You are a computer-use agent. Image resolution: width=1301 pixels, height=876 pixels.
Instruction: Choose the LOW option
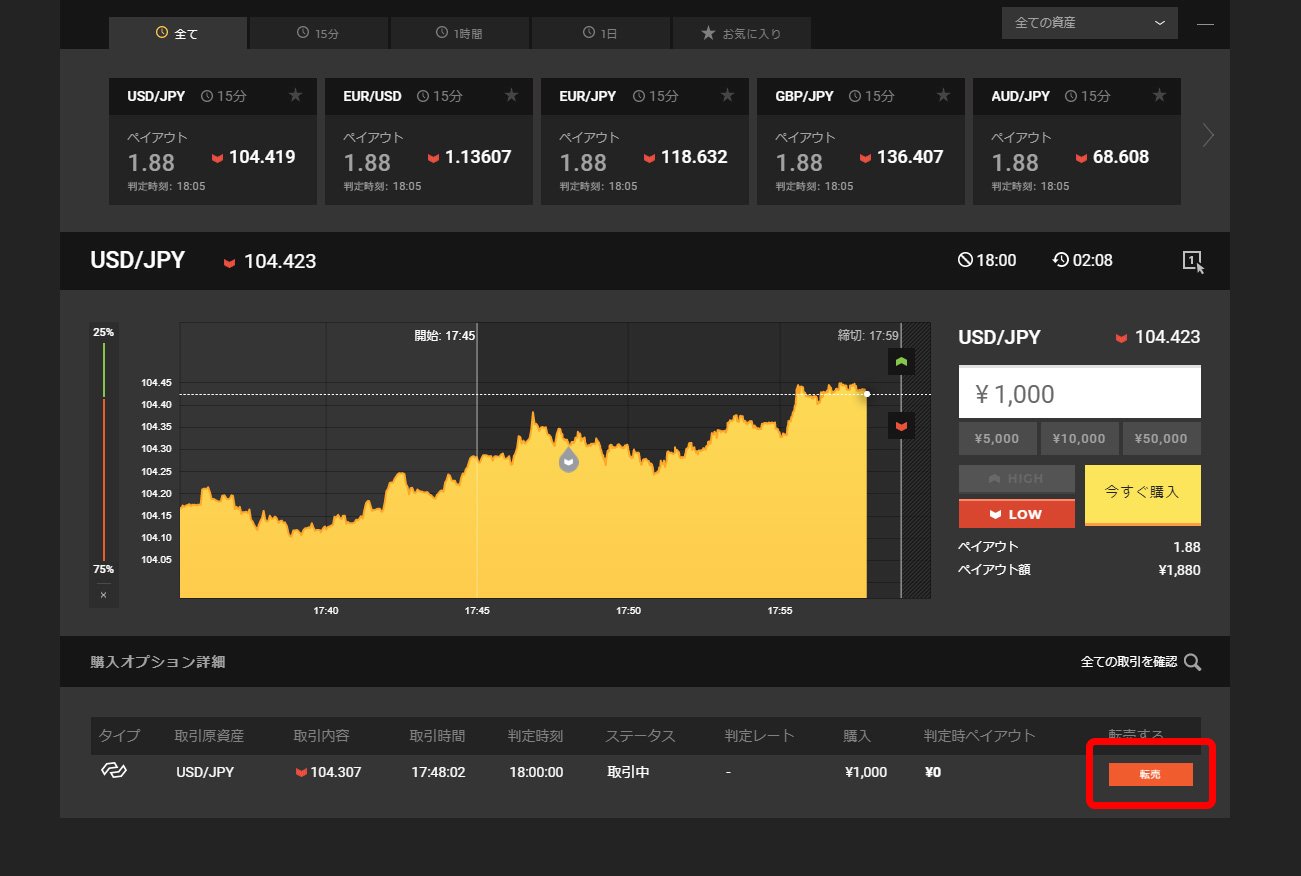click(1017, 514)
